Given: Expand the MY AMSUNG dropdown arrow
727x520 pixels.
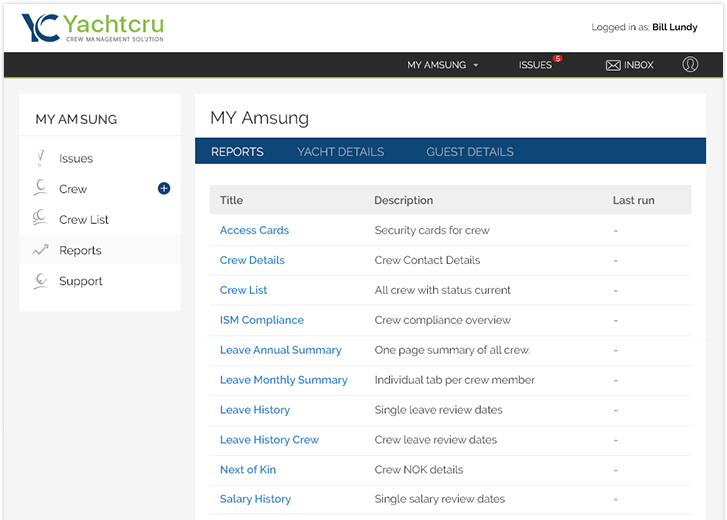Looking at the screenshot, I should point(476,65).
